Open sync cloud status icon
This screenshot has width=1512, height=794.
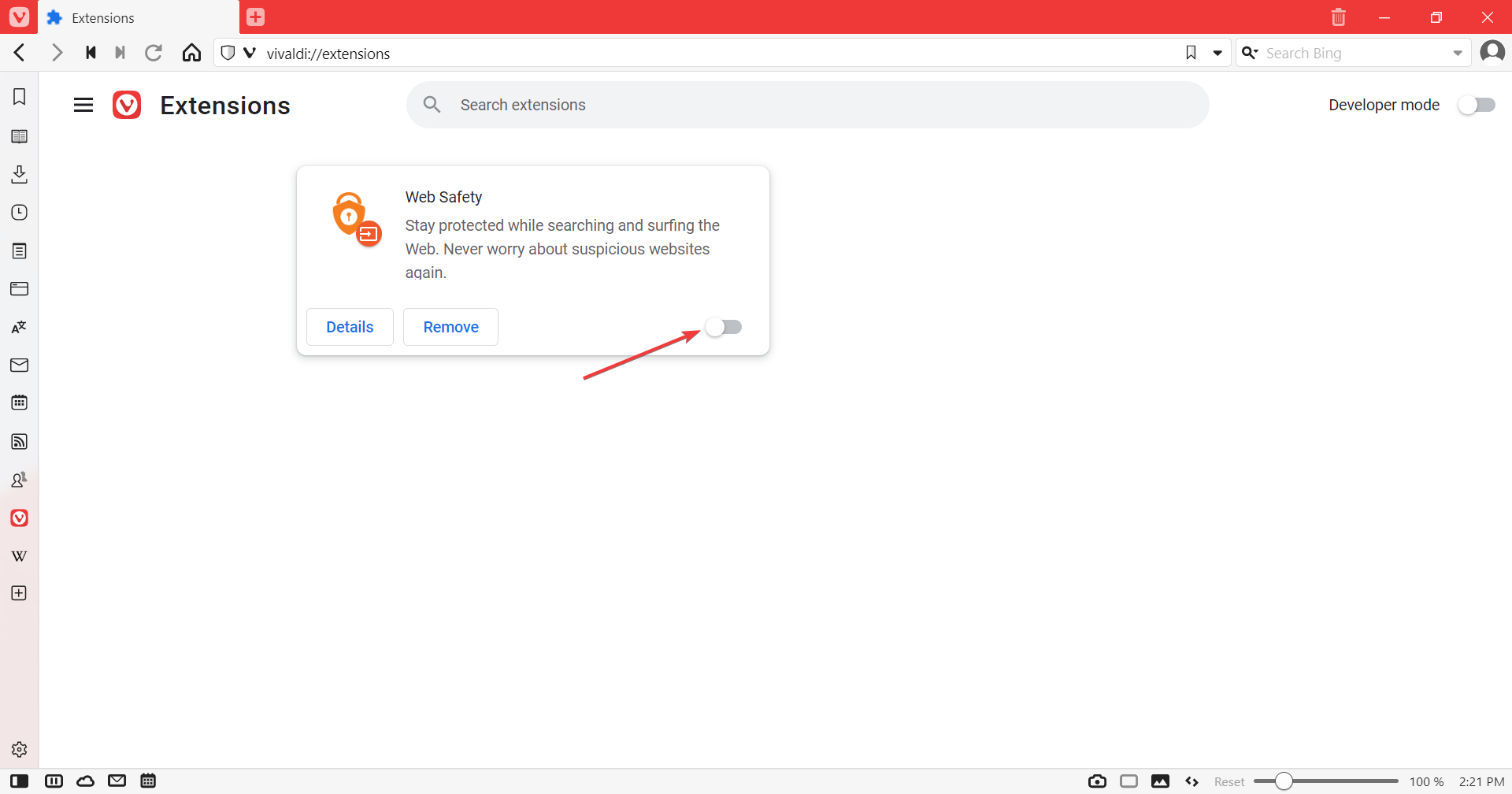pyautogui.click(x=85, y=781)
